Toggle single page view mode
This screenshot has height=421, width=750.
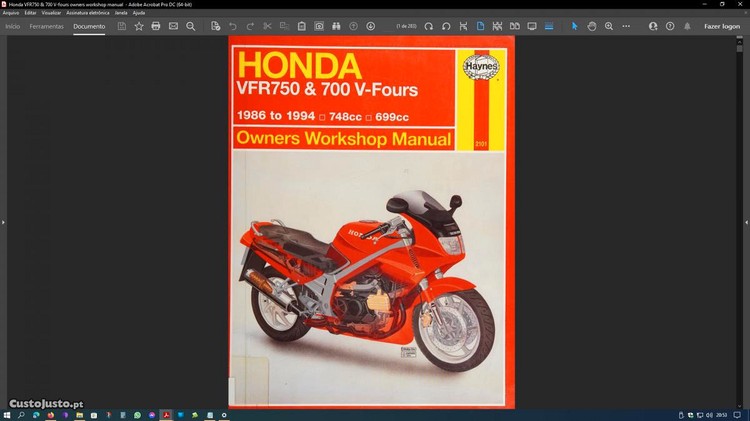point(480,26)
